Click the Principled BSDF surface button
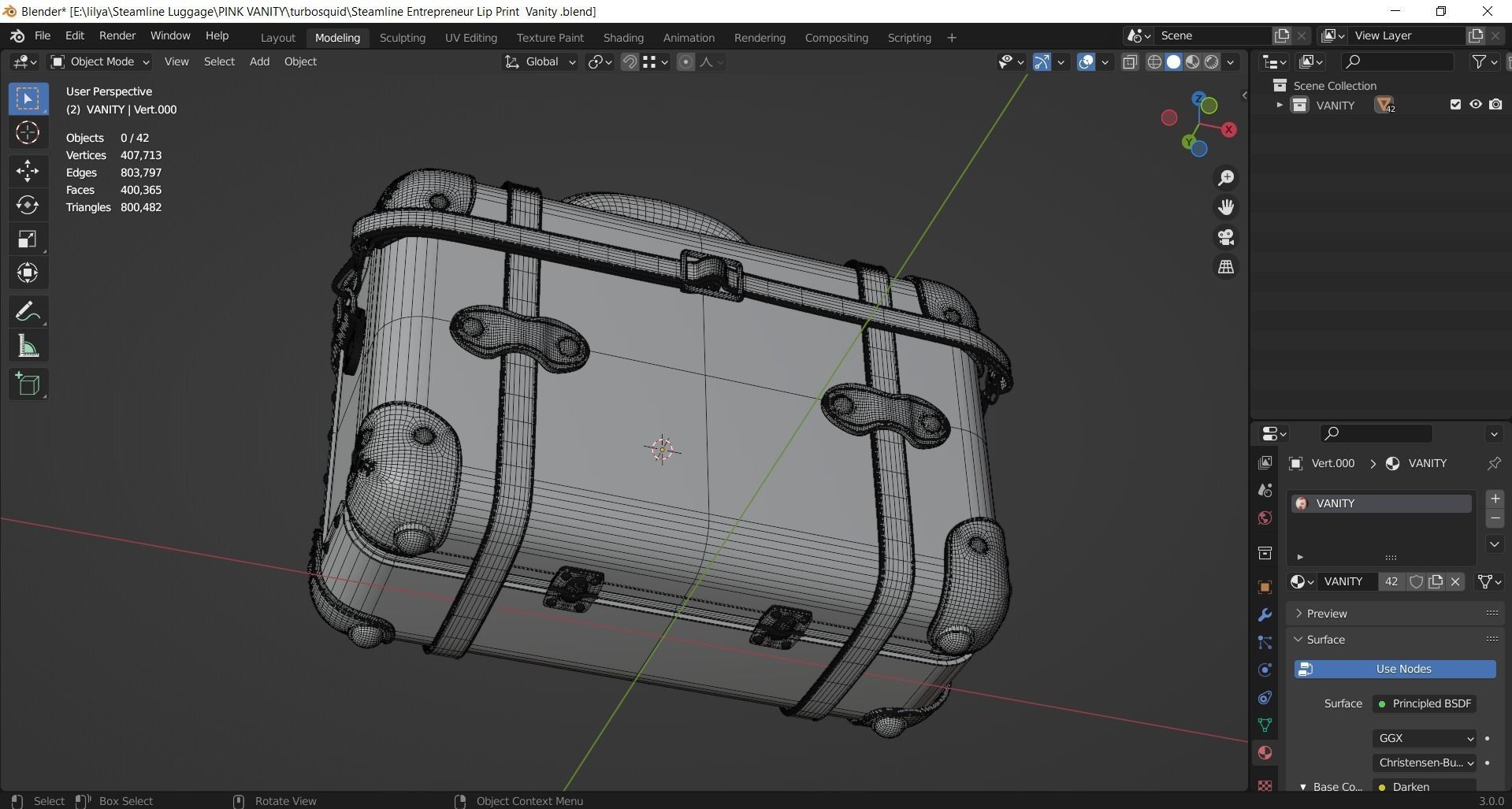 1425,703
